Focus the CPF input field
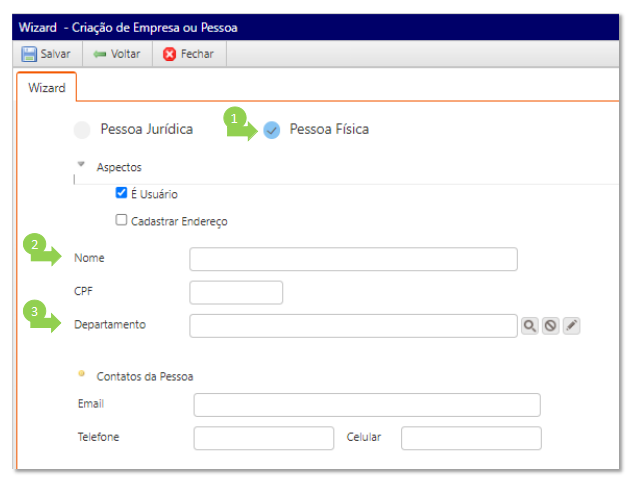Image resolution: width=633 pixels, height=478 pixels. tap(236, 292)
